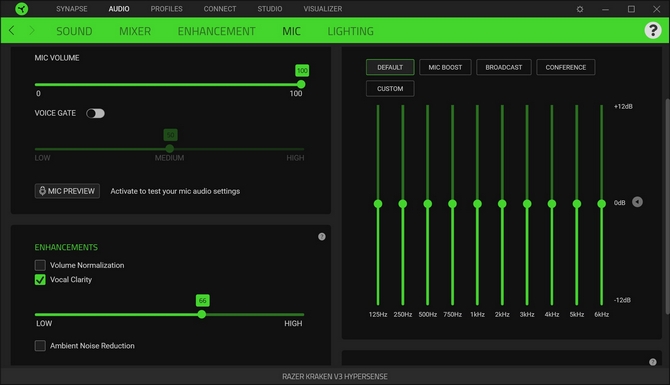The height and width of the screenshot is (385, 670).
Task: Click the 4kHz equalizer band handle
Action: [x=552, y=204]
